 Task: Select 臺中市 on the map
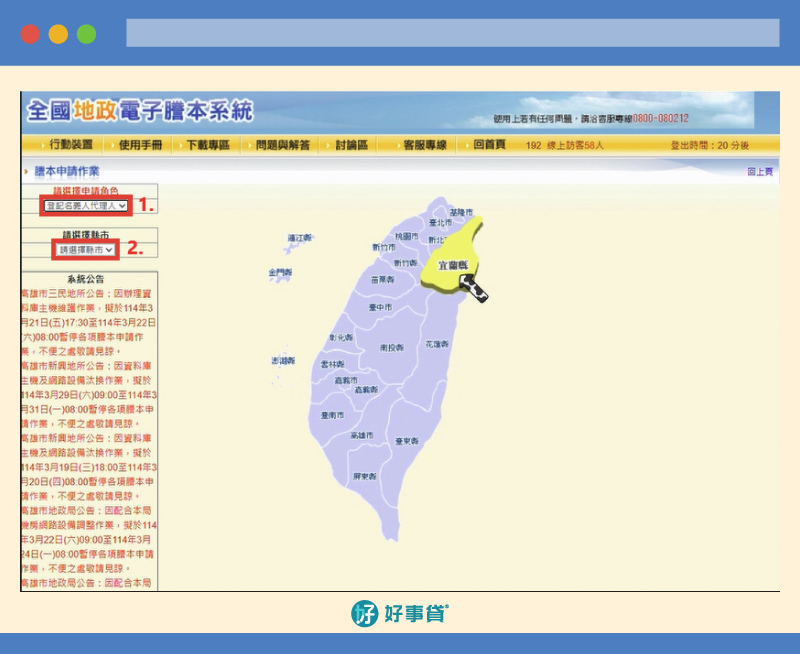pos(380,307)
